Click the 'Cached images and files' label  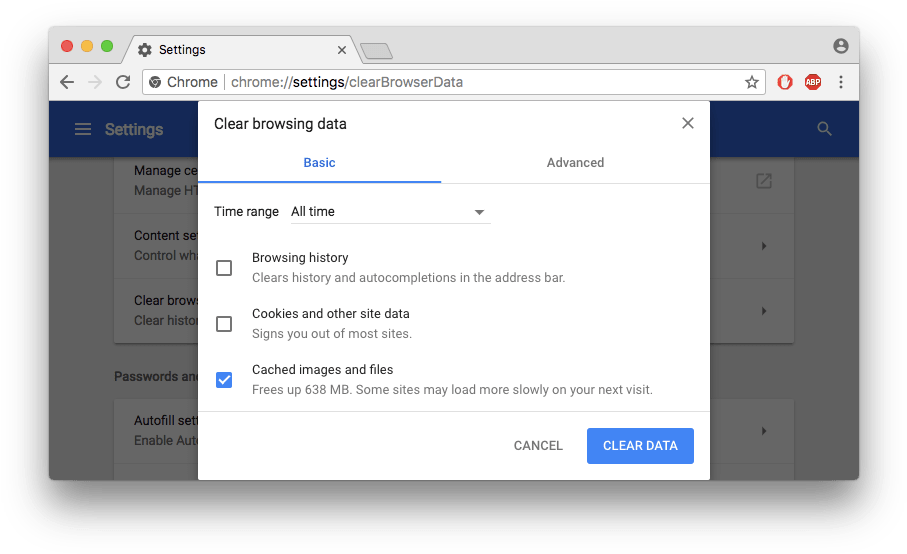pyautogui.click(x=322, y=370)
